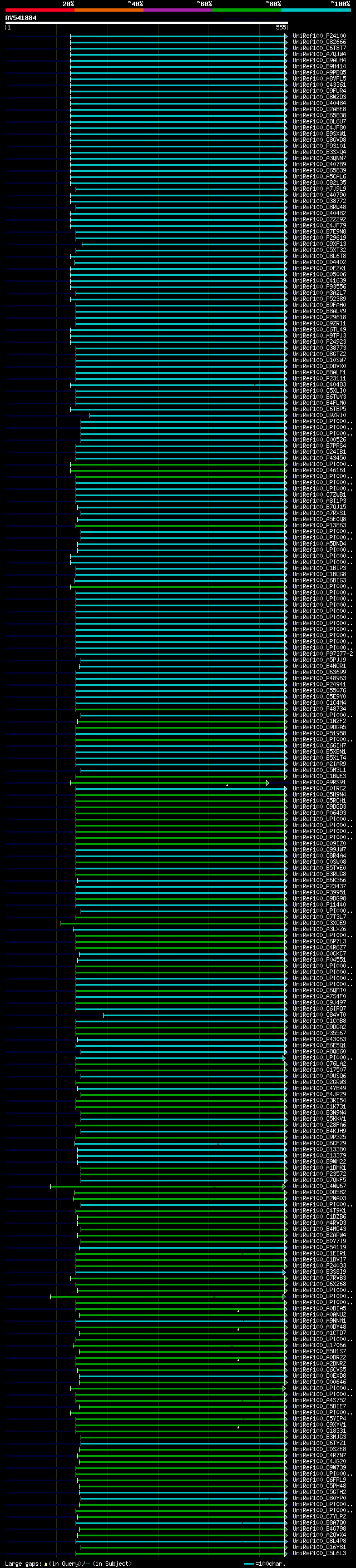The width and height of the screenshot is (356, 1568).
Task: Select the UniRef100_P35567 label
Action: 319,1033
